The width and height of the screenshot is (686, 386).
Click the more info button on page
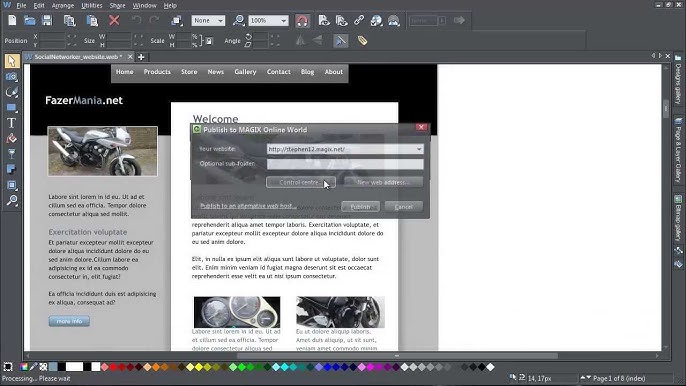(x=69, y=321)
